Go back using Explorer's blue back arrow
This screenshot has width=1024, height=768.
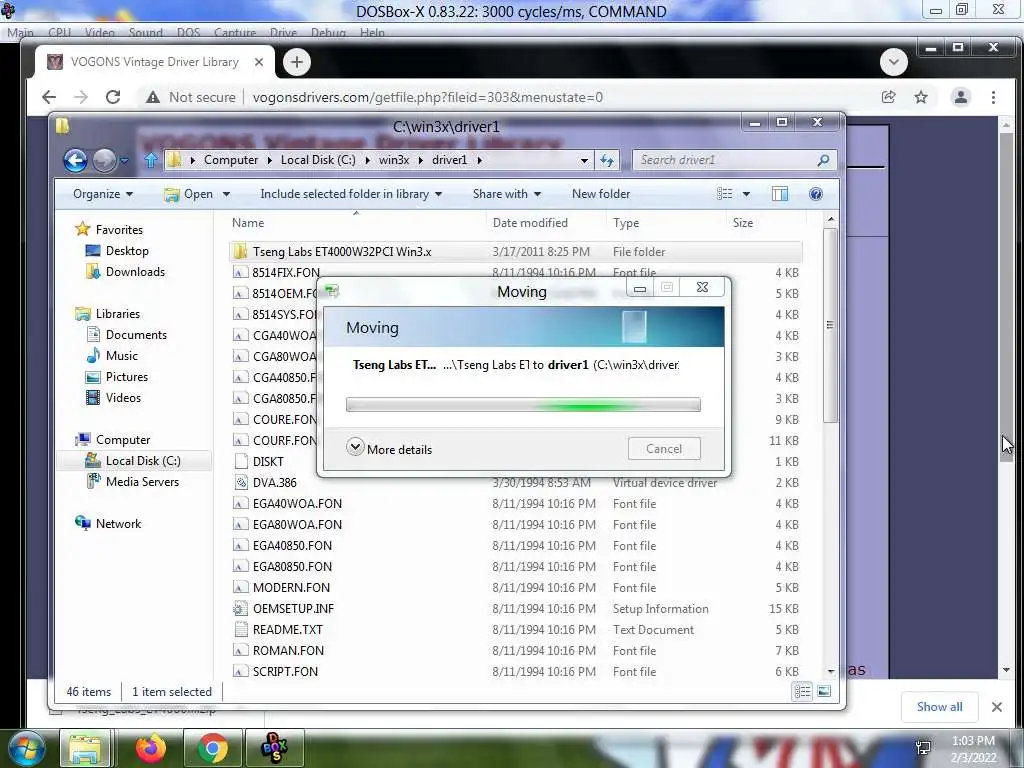click(75, 160)
